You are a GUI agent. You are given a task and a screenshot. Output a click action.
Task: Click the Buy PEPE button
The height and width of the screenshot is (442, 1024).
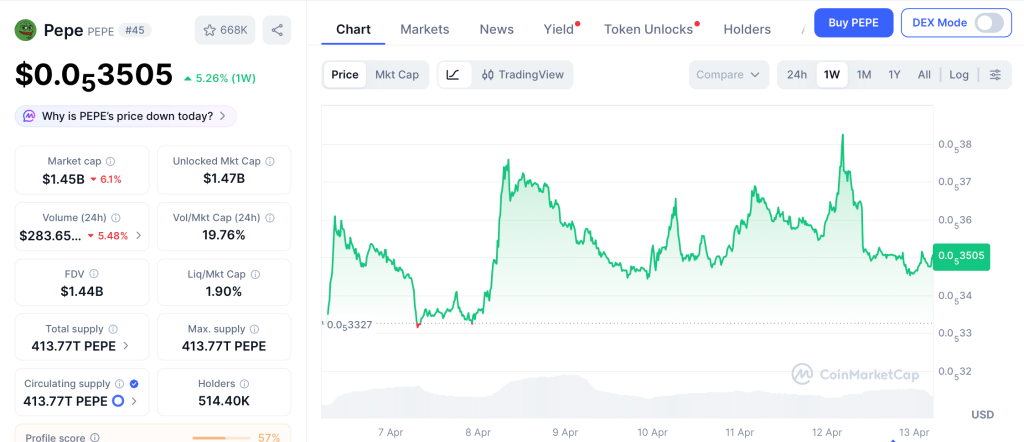(x=853, y=22)
